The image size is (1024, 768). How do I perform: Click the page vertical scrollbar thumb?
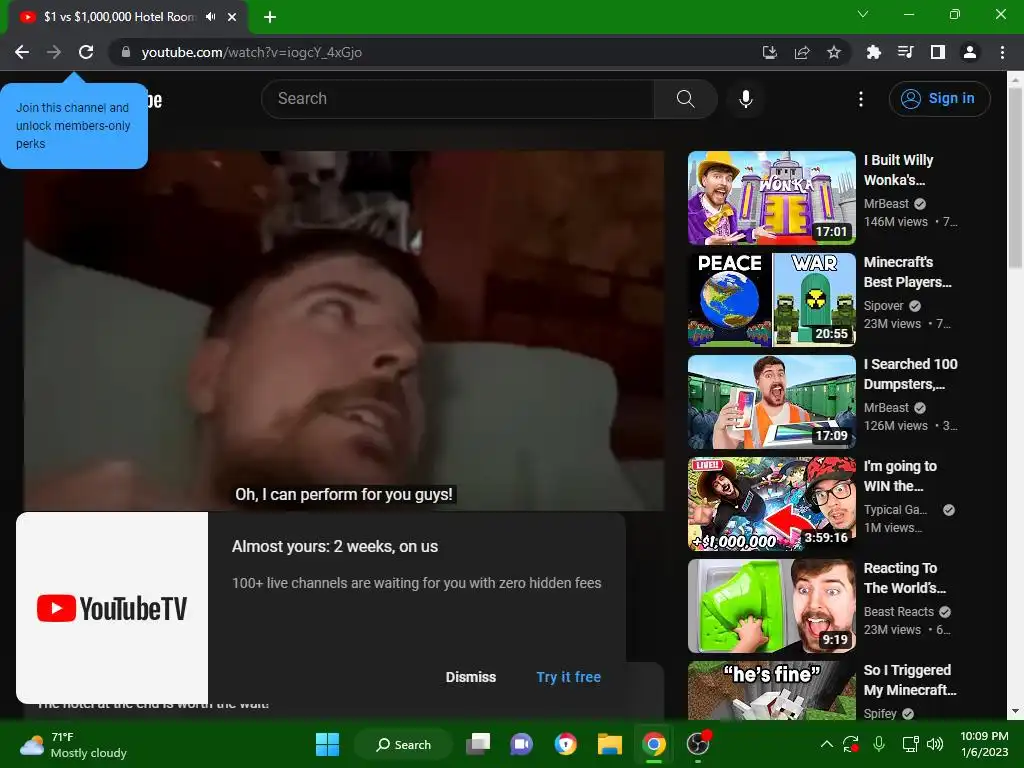pos(1015,176)
